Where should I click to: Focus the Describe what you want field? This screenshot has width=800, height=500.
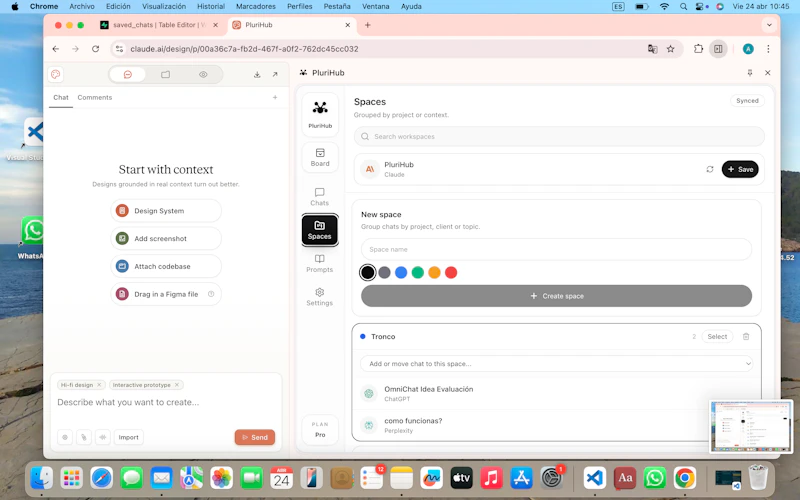166,403
